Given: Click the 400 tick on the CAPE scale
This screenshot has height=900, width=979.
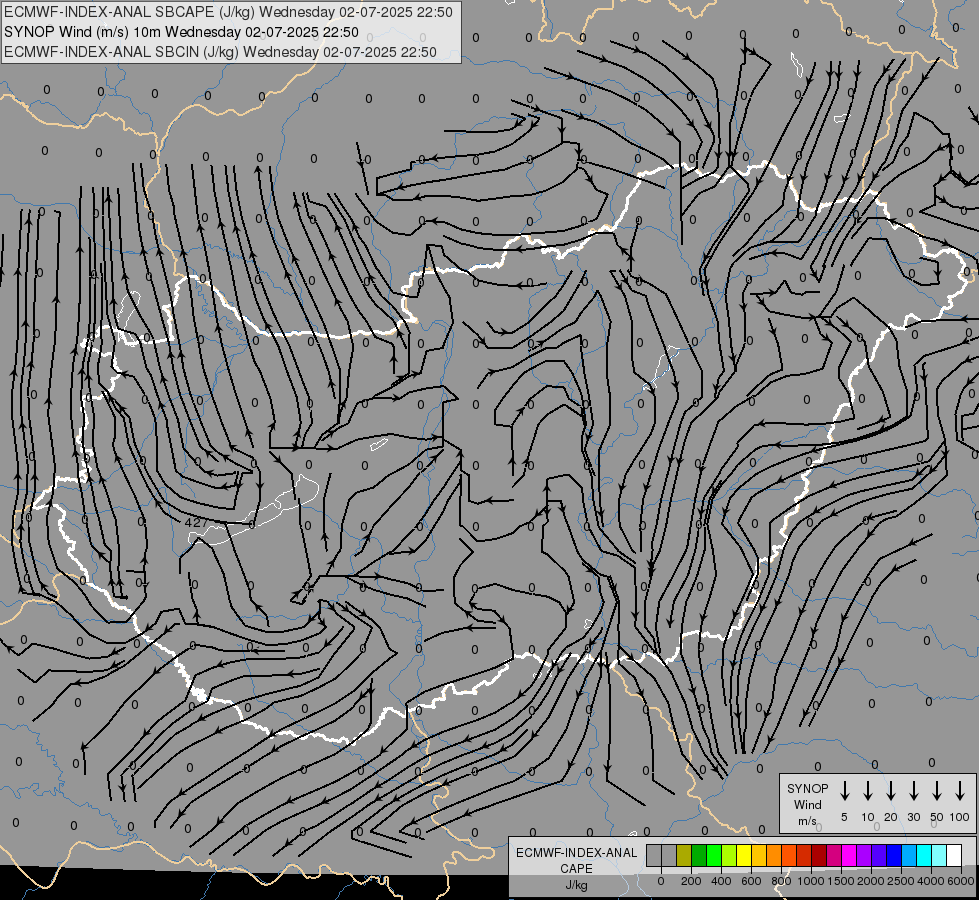Looking at the screenshot, I should pyautogui.click(x=721, y=881).
